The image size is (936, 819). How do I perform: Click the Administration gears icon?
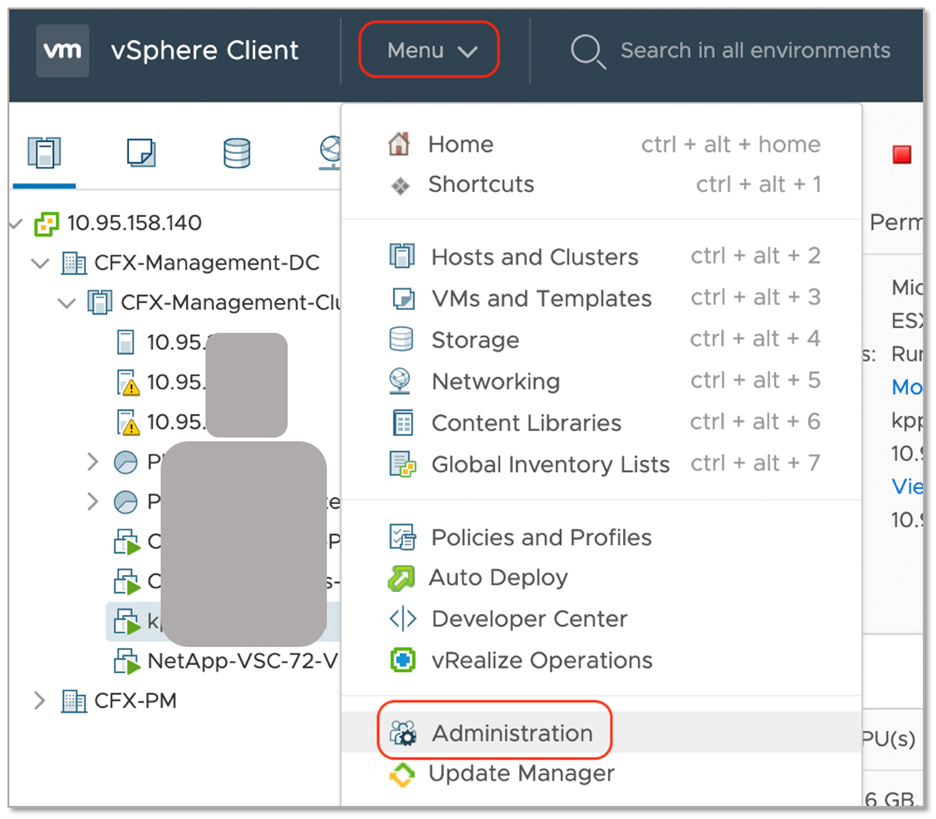(x=401, y=732)
